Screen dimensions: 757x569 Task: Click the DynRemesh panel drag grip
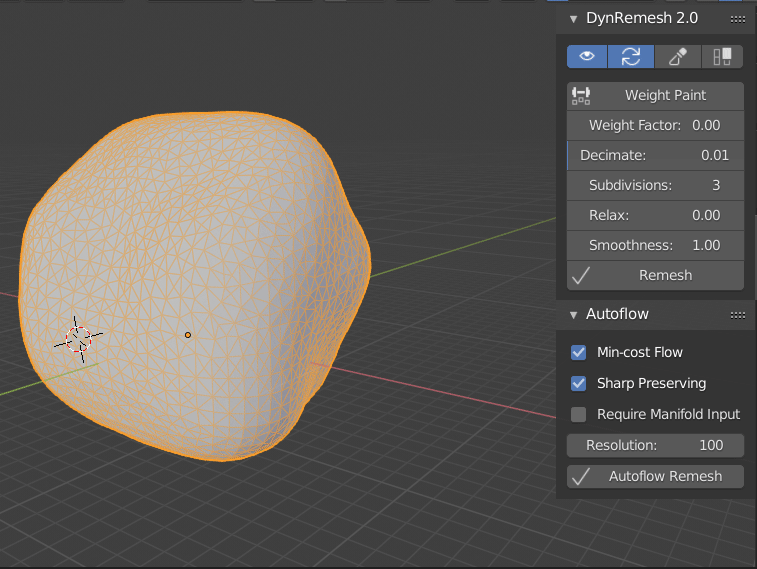click(x=738, y=19)
